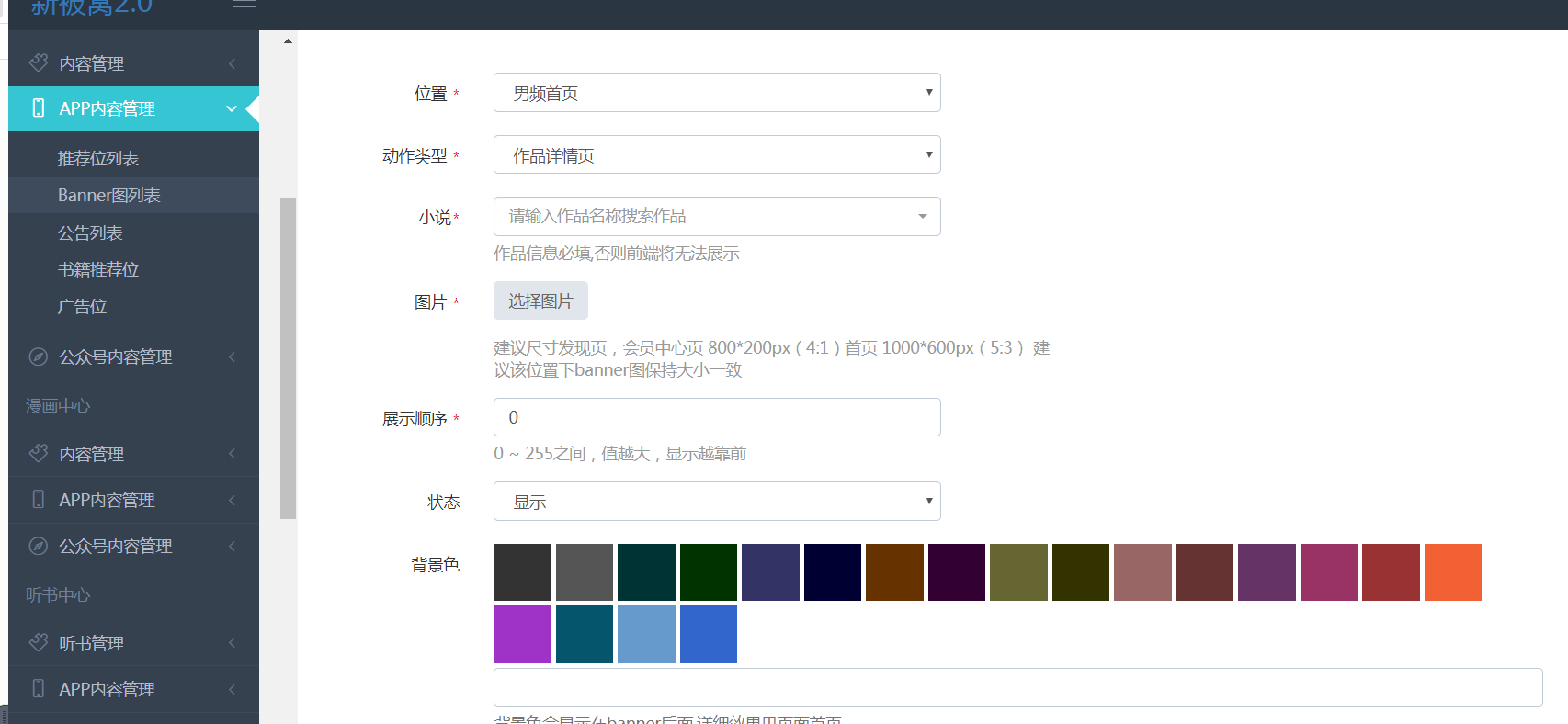This screenshot has width=1568, height=724.
Task: Click the 背景色 field label
Action: [x=436, y=564]
